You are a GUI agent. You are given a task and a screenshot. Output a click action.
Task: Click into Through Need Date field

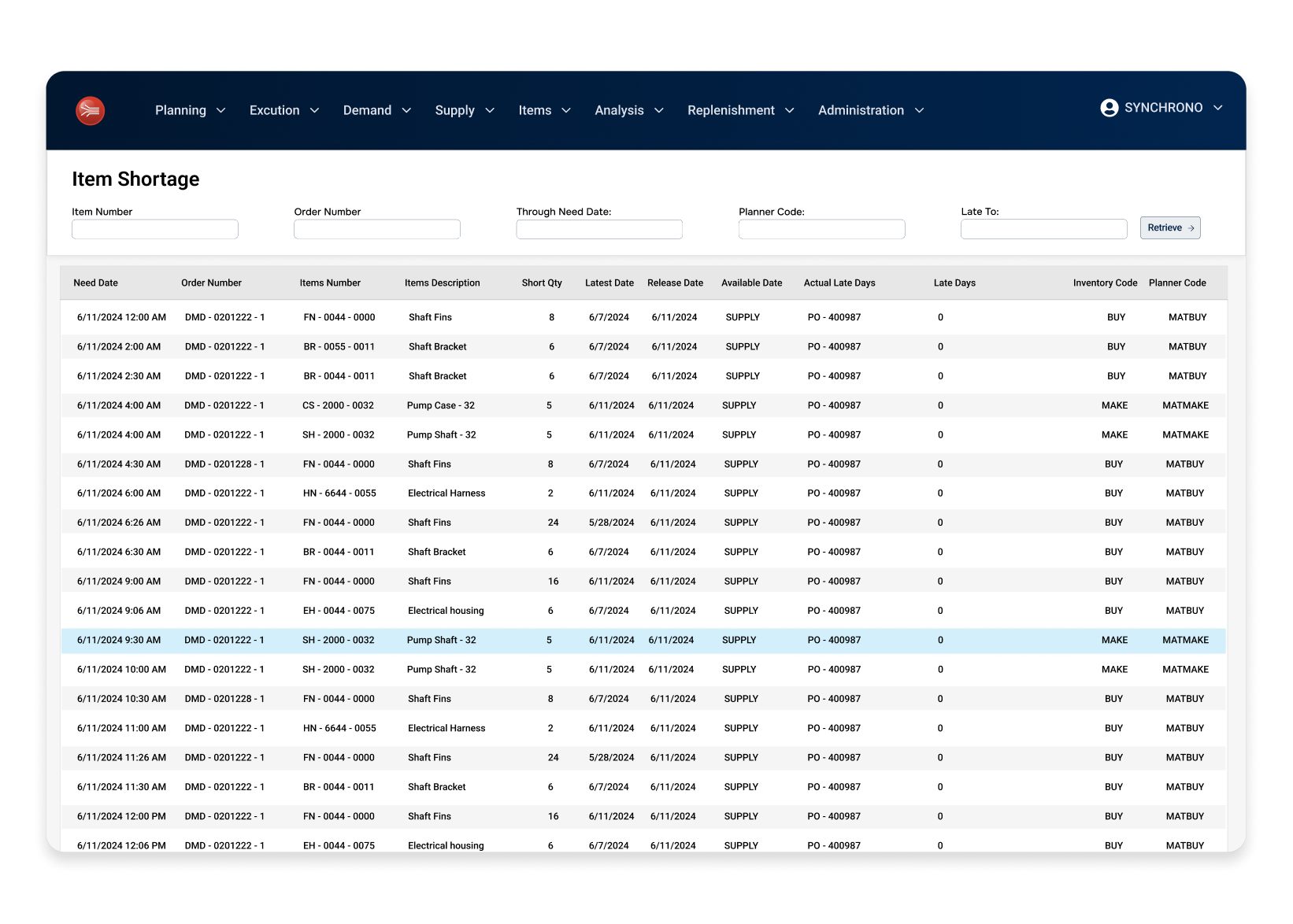(599, 229)
